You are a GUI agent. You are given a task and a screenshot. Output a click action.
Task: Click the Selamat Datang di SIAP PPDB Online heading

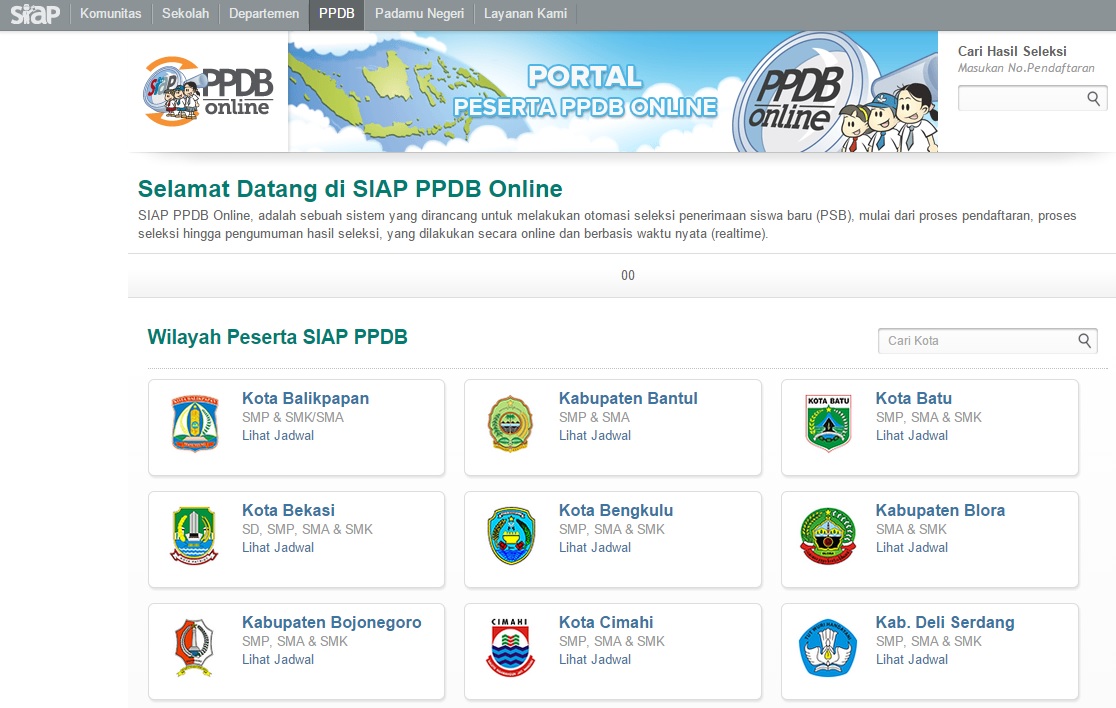click(x=350, y=189)
